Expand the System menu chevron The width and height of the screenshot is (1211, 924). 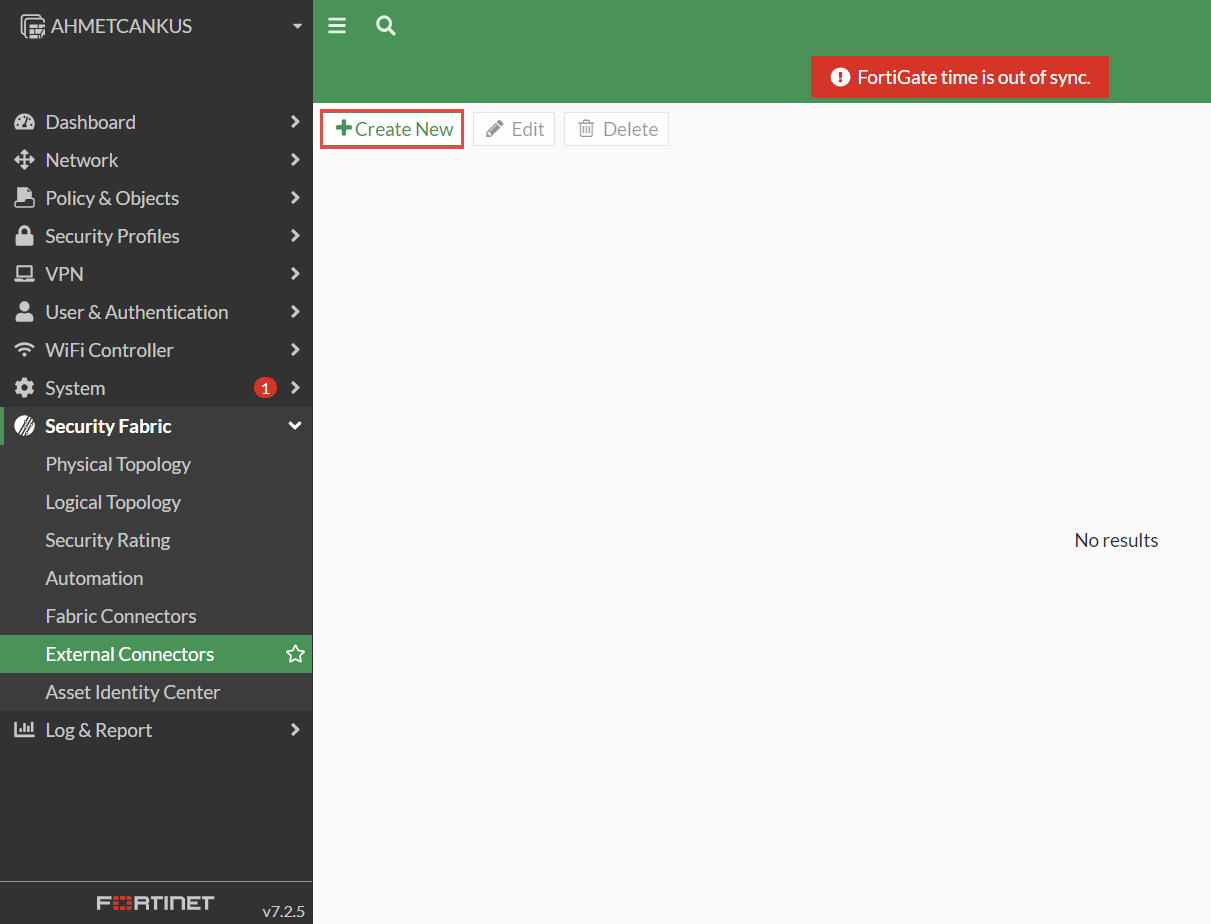(x=295, y=388)
